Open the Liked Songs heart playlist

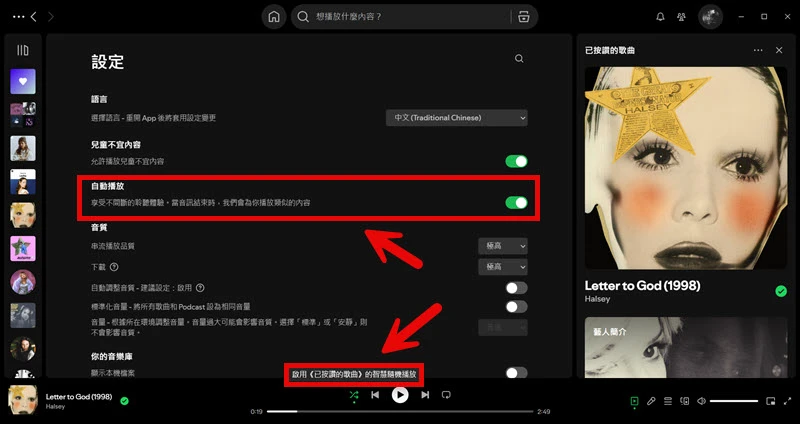[23, 82]
